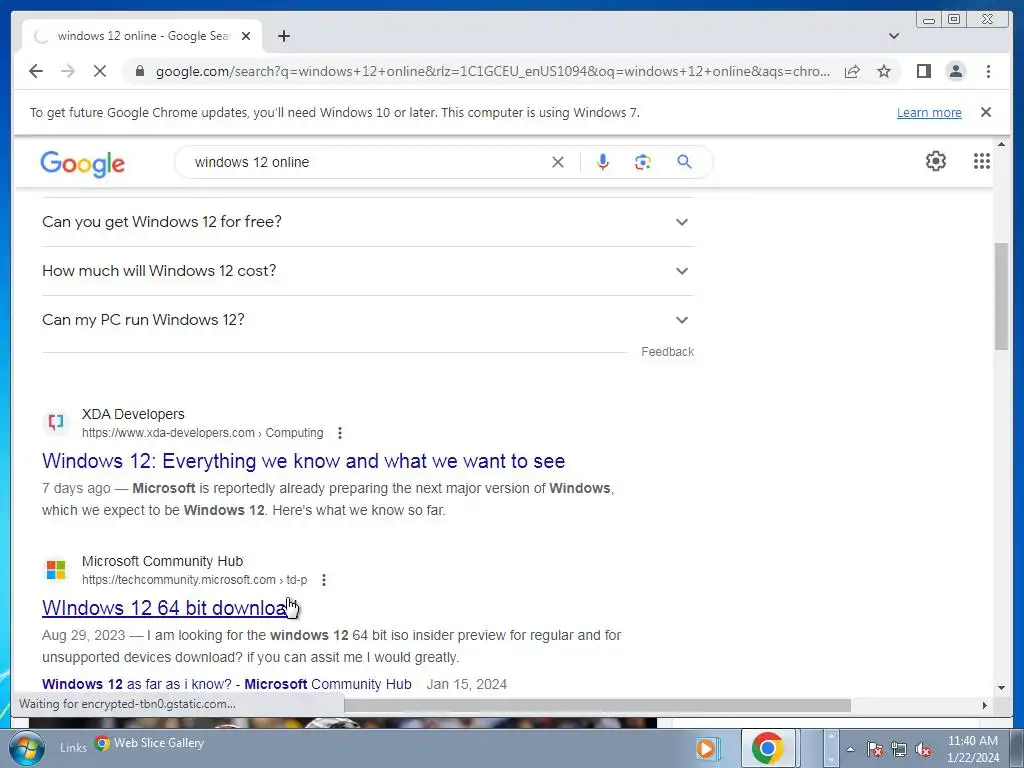
Task: Search by image with Google Lens icon
Action: [643, 162]
